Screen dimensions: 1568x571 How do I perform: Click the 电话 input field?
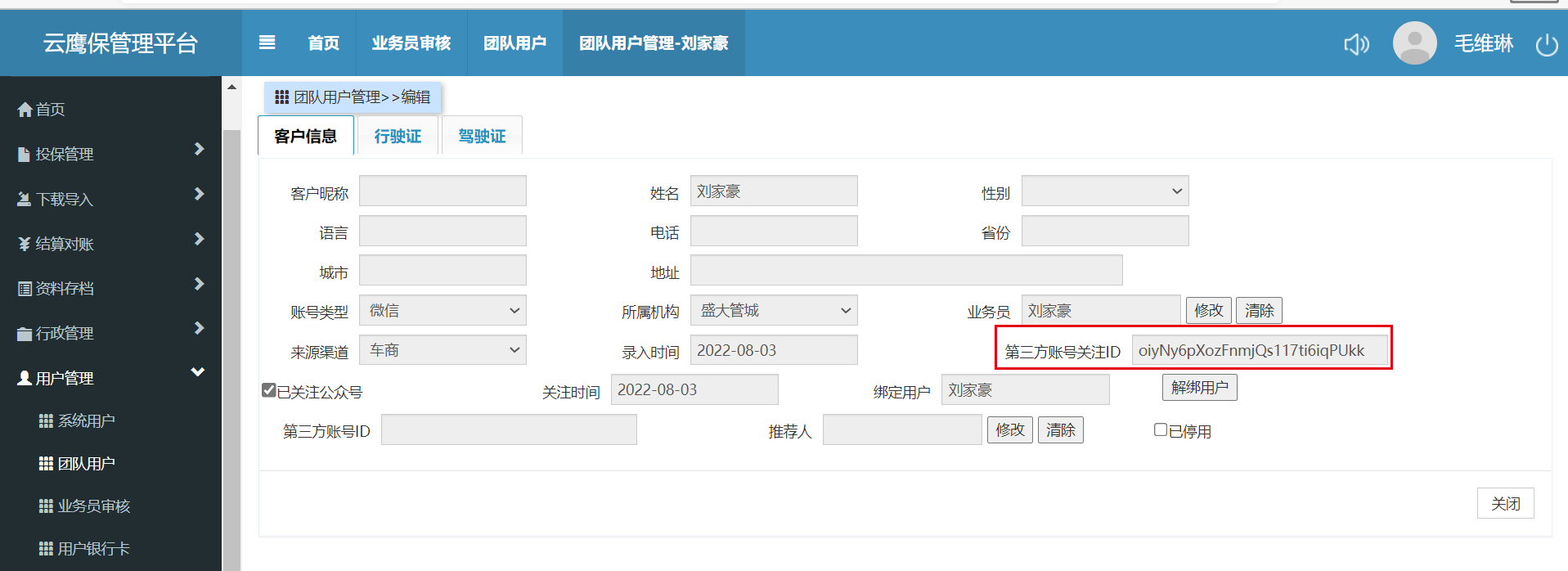point(774,231)
